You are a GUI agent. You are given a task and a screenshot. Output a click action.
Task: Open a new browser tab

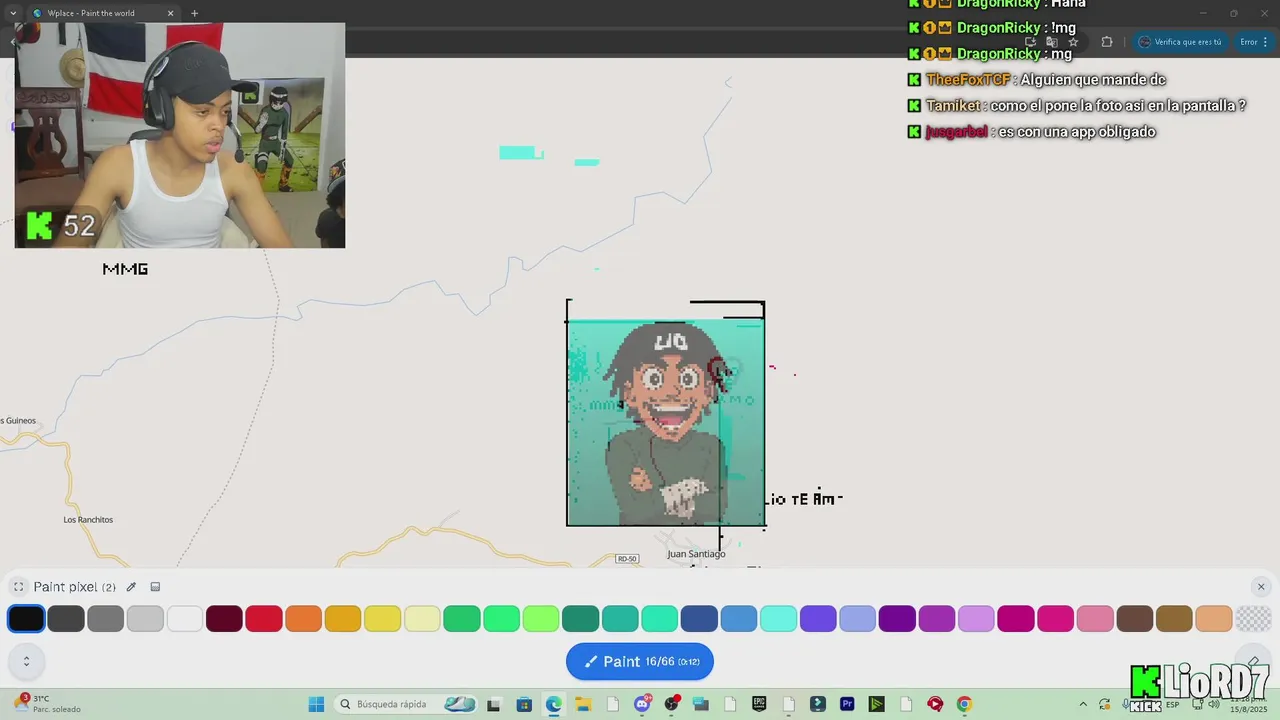pyautogui.click(x=194, y=13)
